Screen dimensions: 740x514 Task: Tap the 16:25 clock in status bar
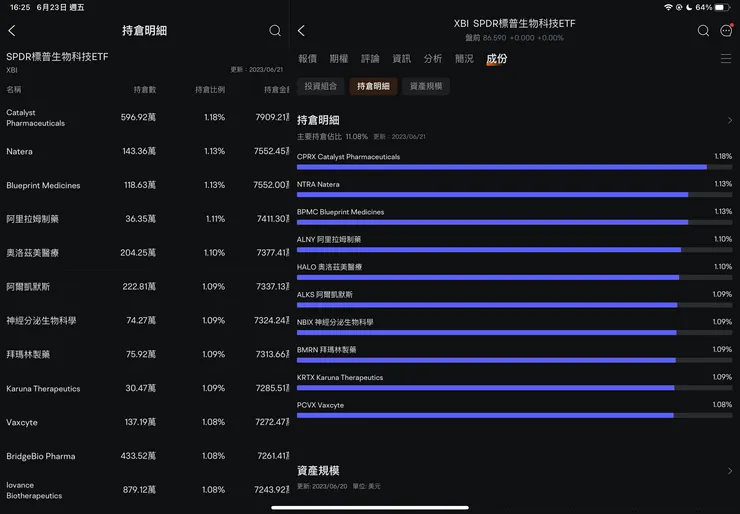20,8
